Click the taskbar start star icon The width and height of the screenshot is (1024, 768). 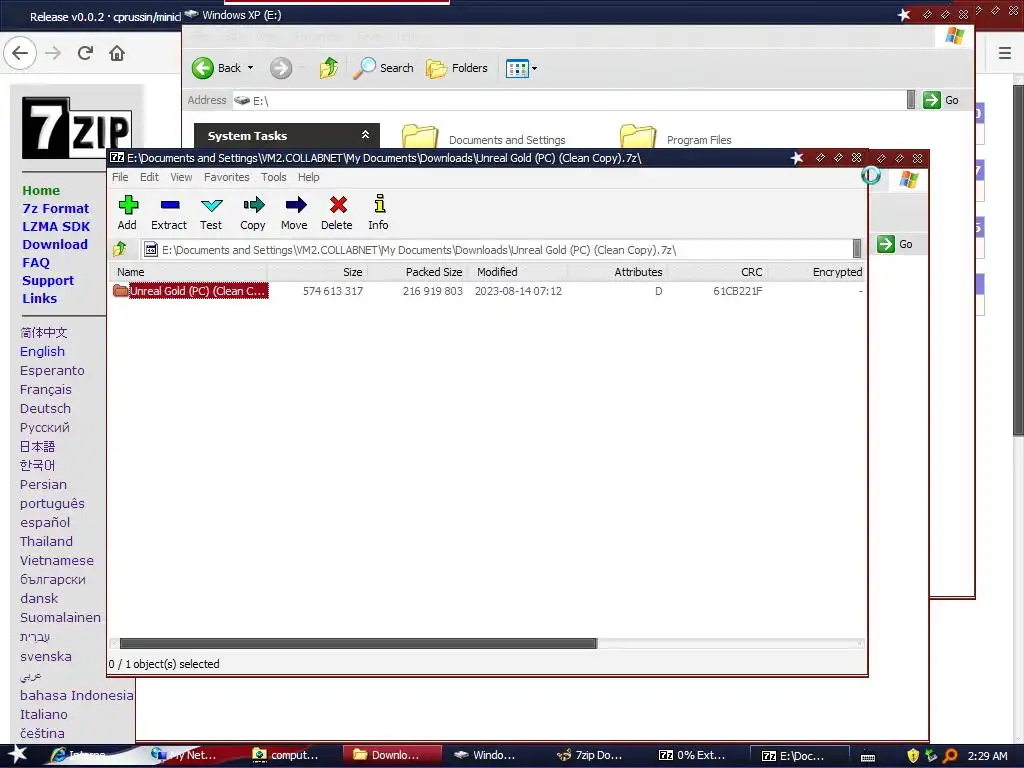coord(18,754)
